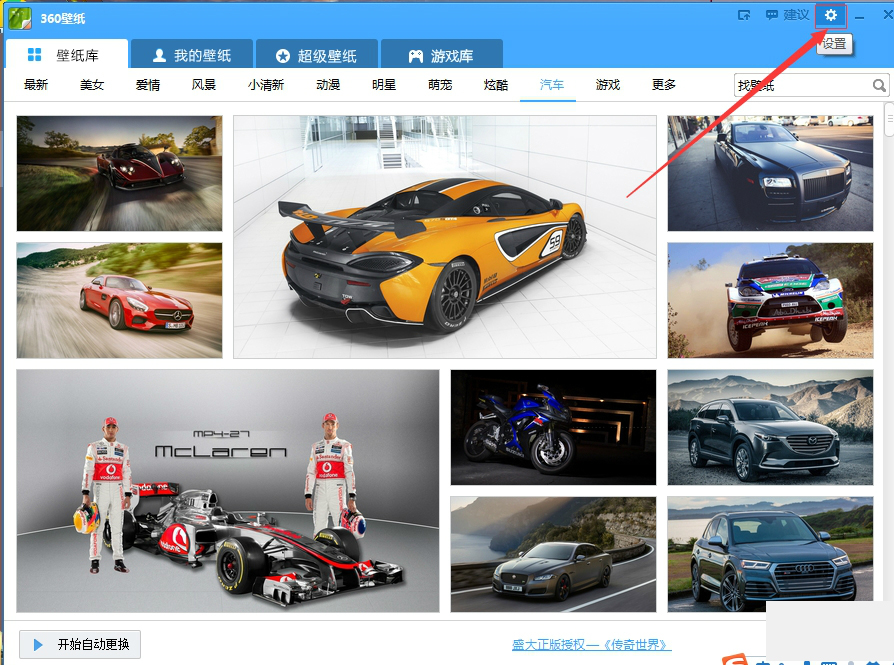
Task: Click the magnifier search icon
Action: pyautogui.click(x=879, y=86)
